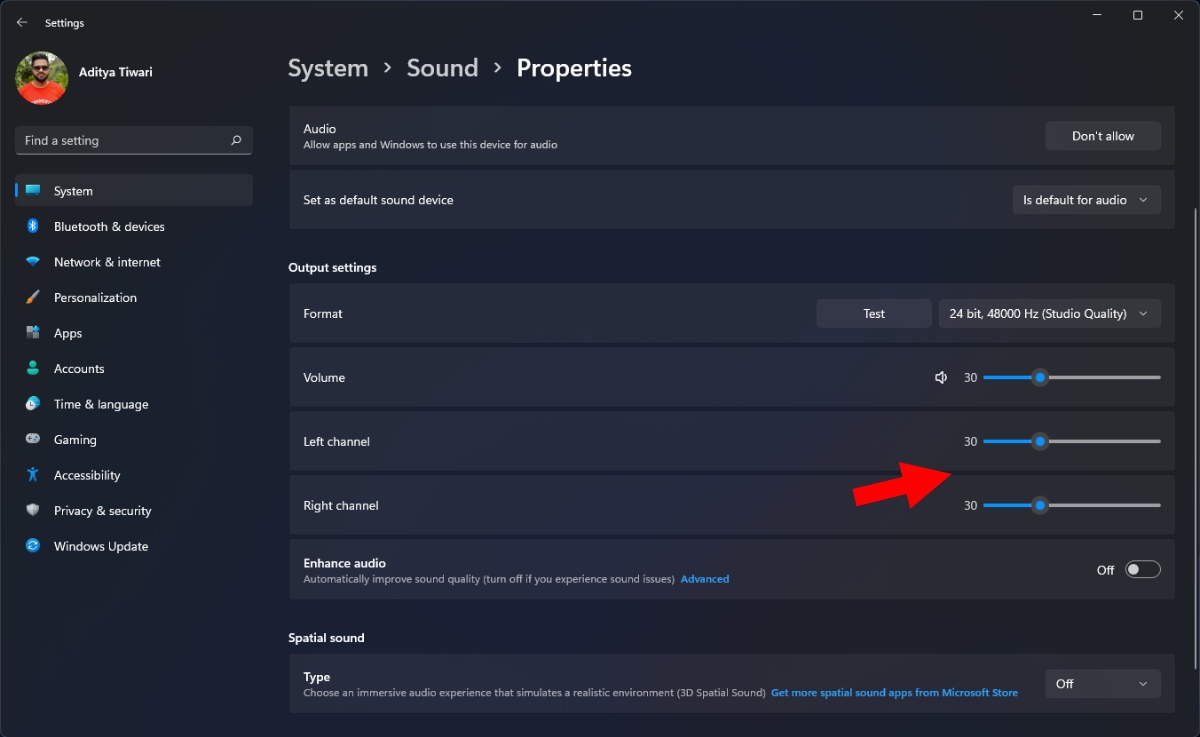
Task: Open the Spatial sound Type dropdown
Action: 1102,684
